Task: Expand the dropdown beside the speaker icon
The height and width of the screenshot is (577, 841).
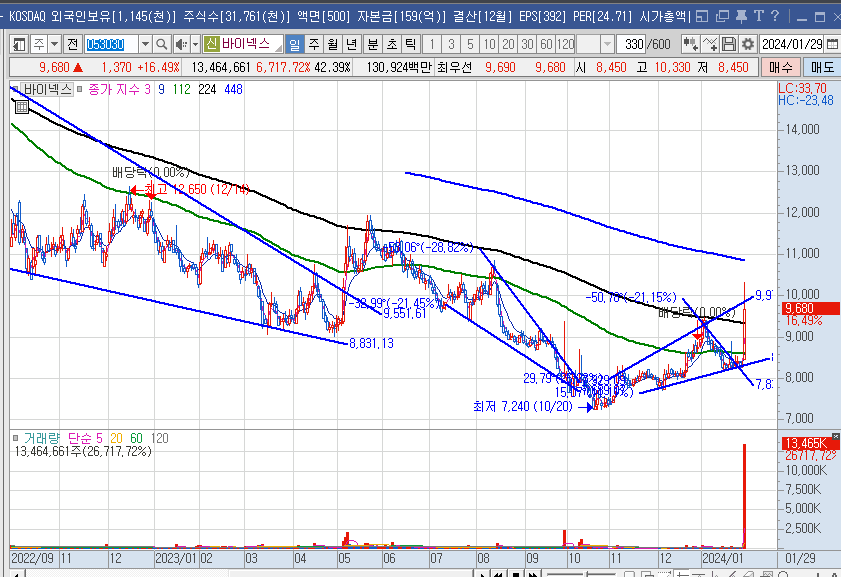Action: pyautogui.click(x=195, y=44)
